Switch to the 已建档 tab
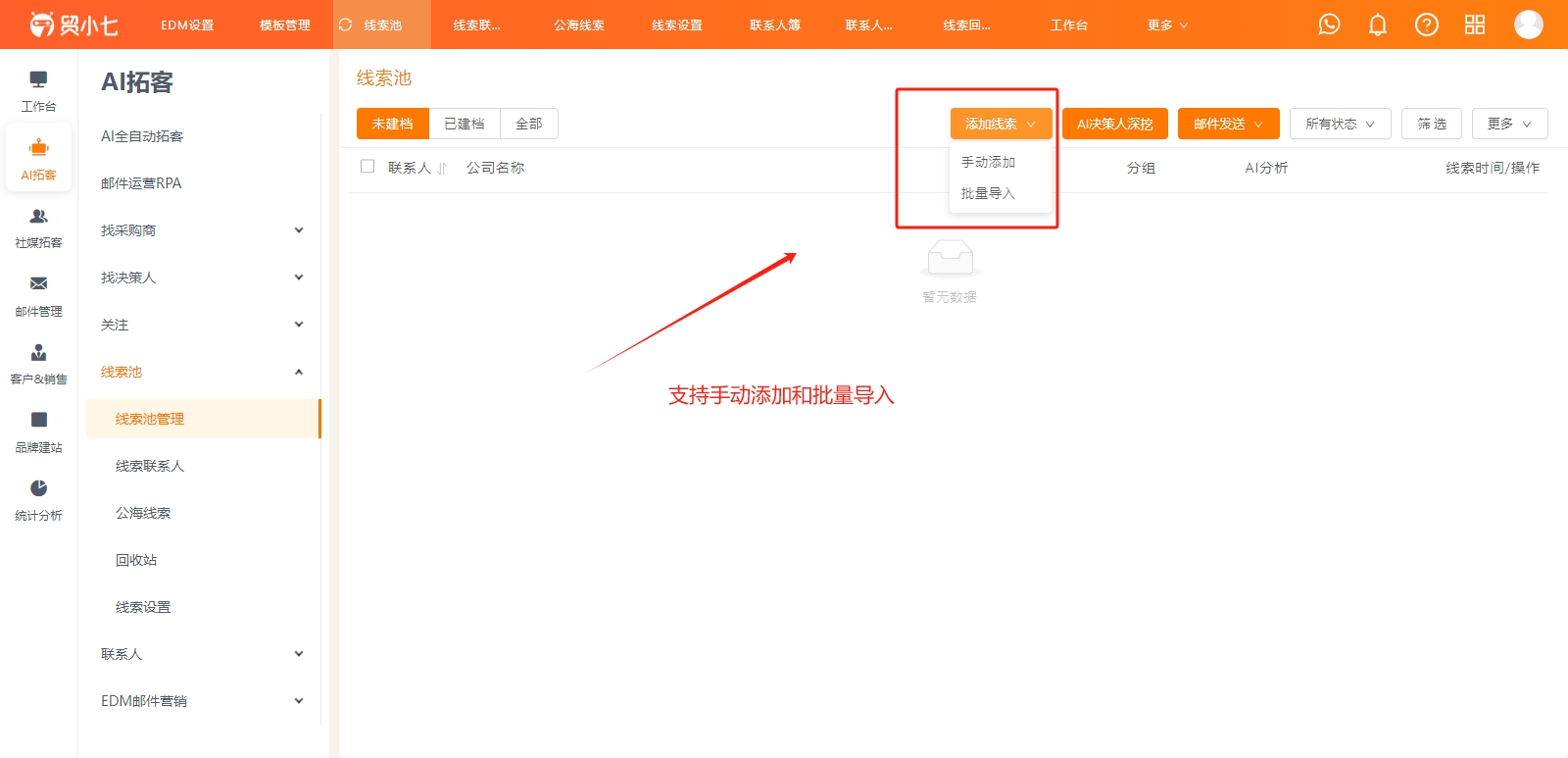 pyautogui.click(x=465, y=124)
